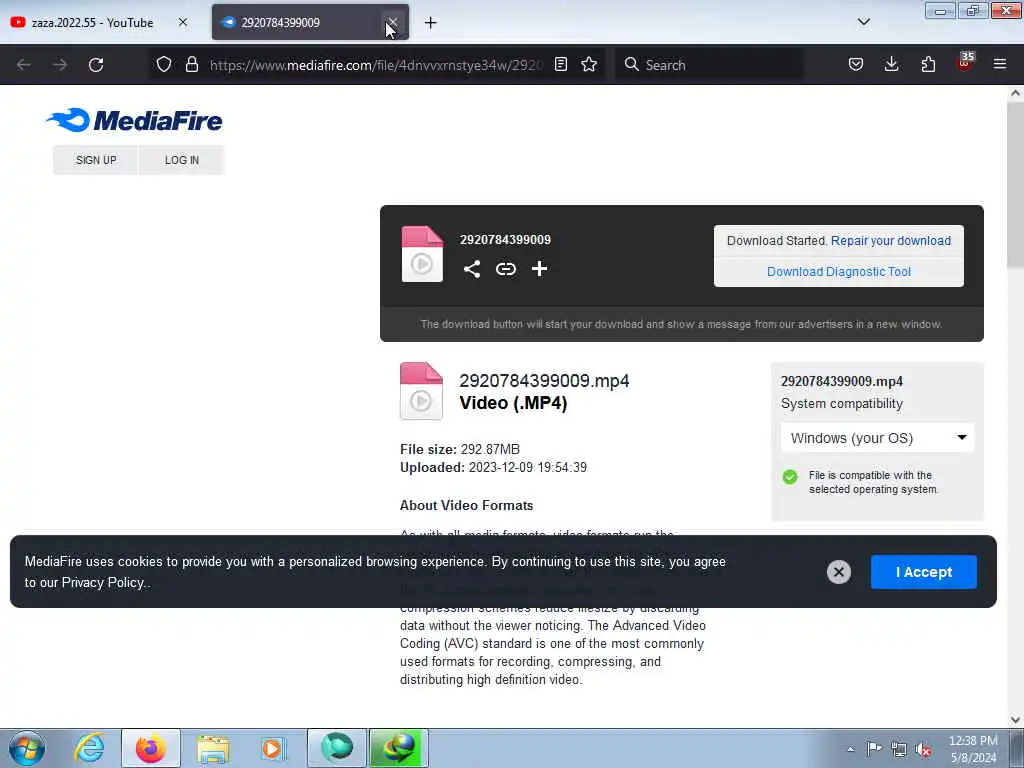The width and height of the screenshot is (1024, 768).
Task: Open the Firefox downloads panel
Action: [891, 64]
